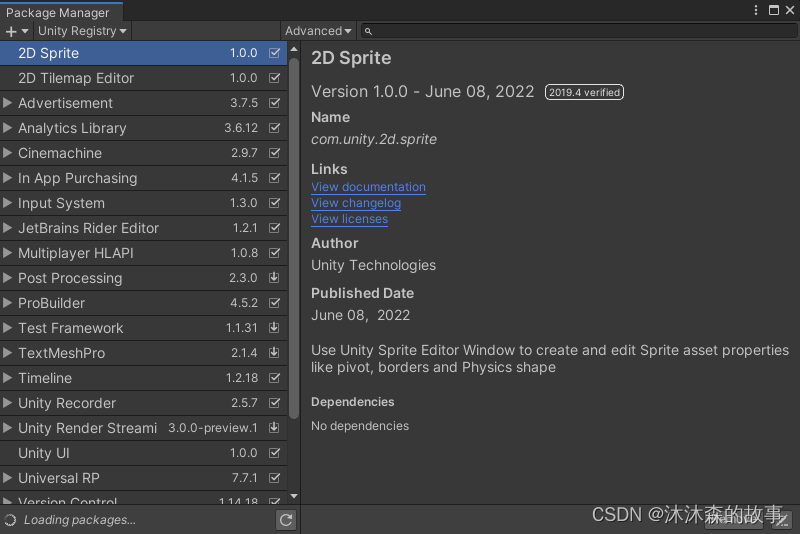
Task: Open the Unity Registry dropdown
Action: point(82,31)
